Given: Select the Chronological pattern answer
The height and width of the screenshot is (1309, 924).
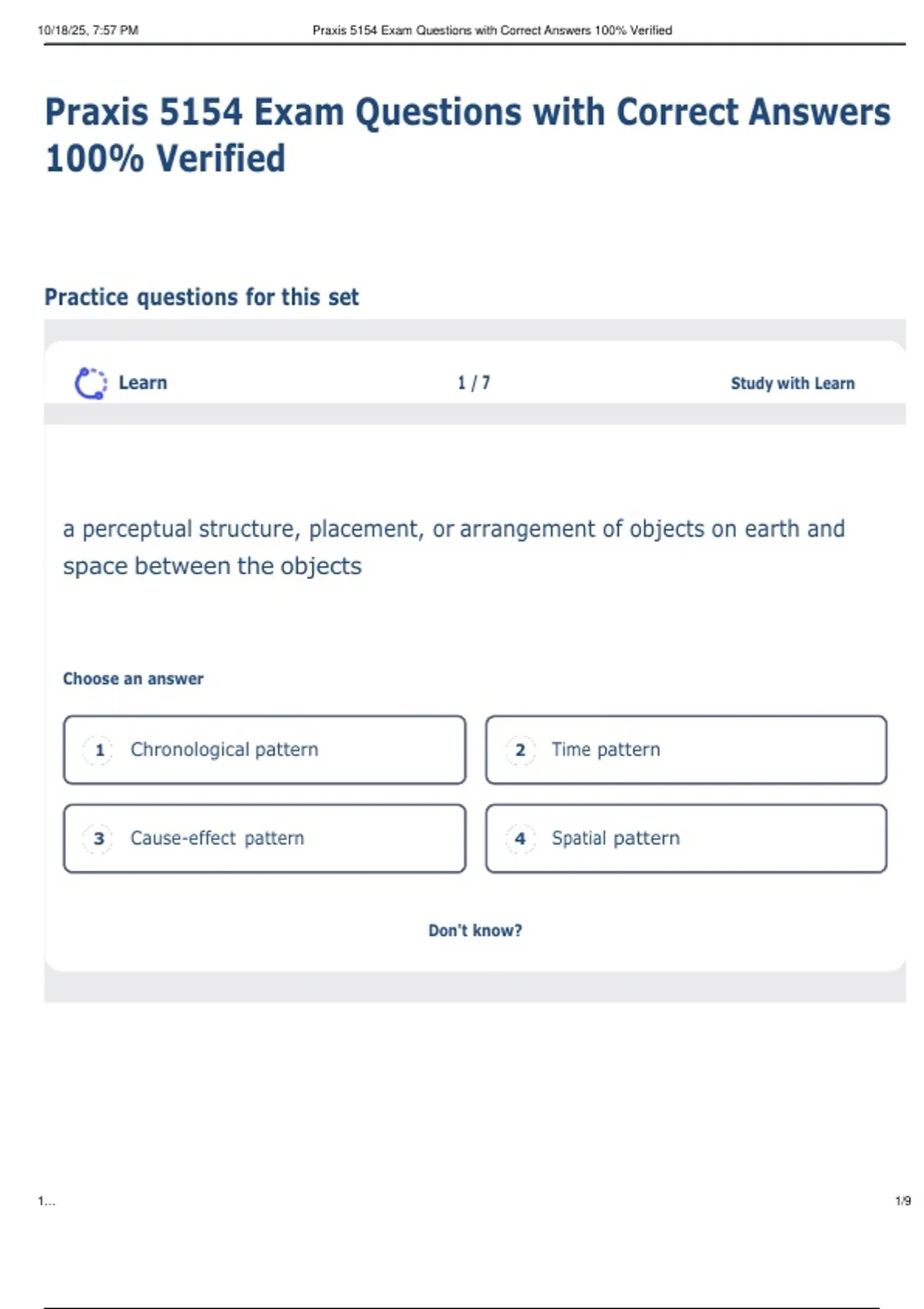Looking at the screenshot, I should point(264,750).
